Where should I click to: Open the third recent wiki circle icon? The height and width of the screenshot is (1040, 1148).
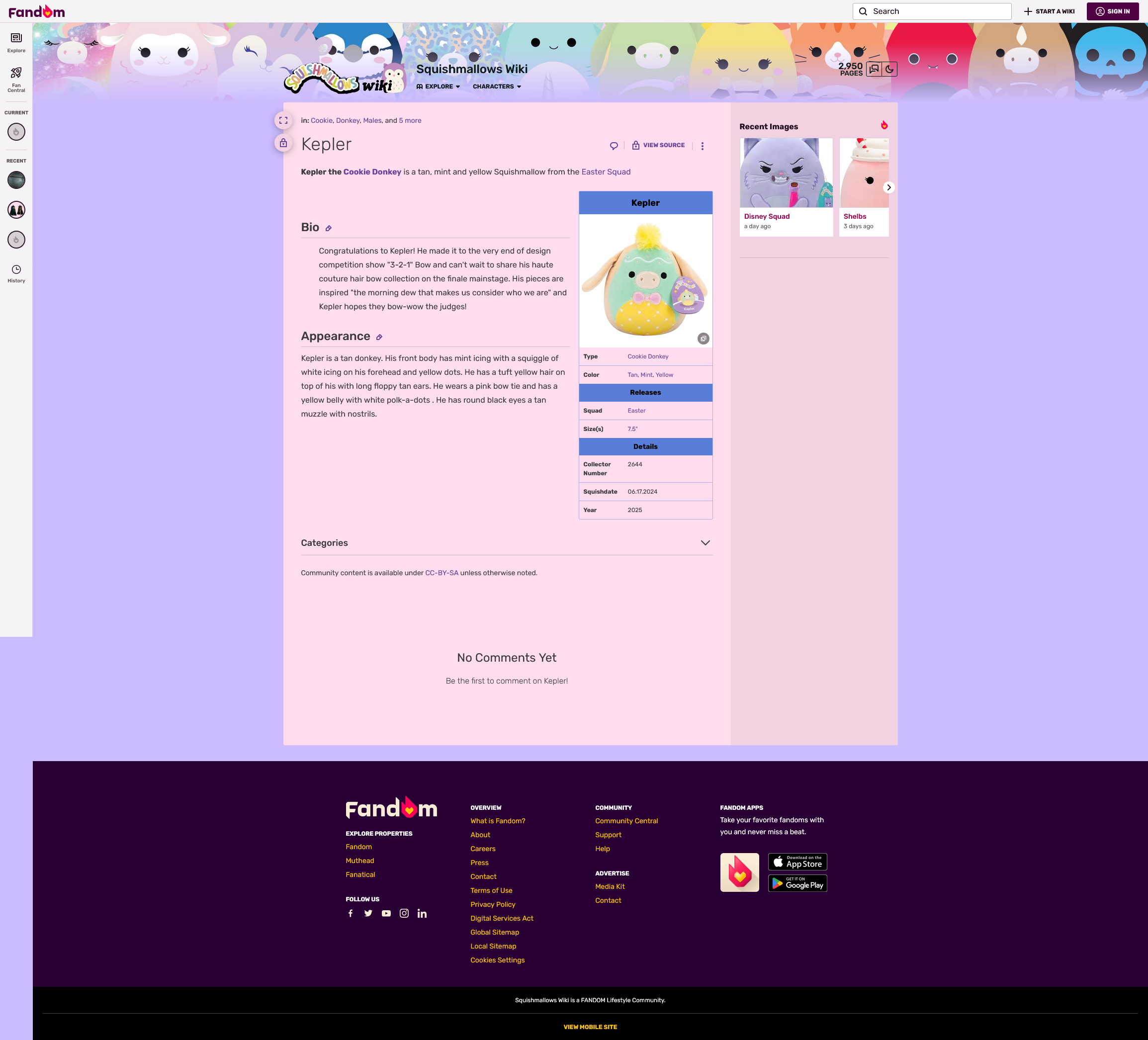(16, 240)
